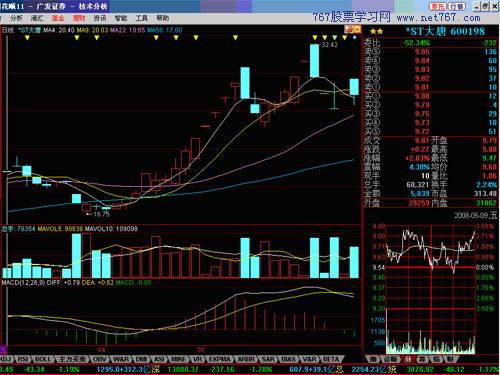Viewport: 500px width, 375px height.
Task: Click the 767股票学习网 website link
Action: click(x=351, y=17)
